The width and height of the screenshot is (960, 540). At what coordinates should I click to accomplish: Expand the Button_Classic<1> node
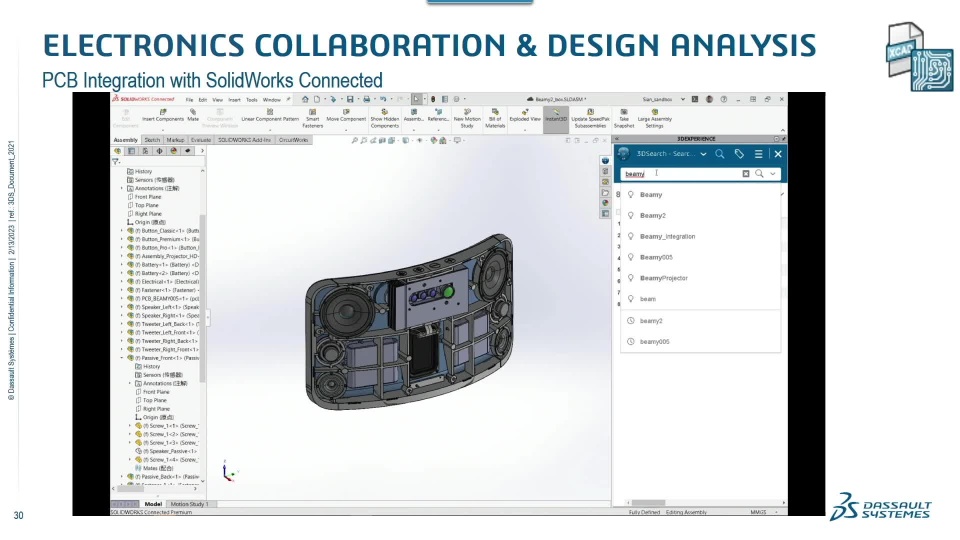(122, 231)
